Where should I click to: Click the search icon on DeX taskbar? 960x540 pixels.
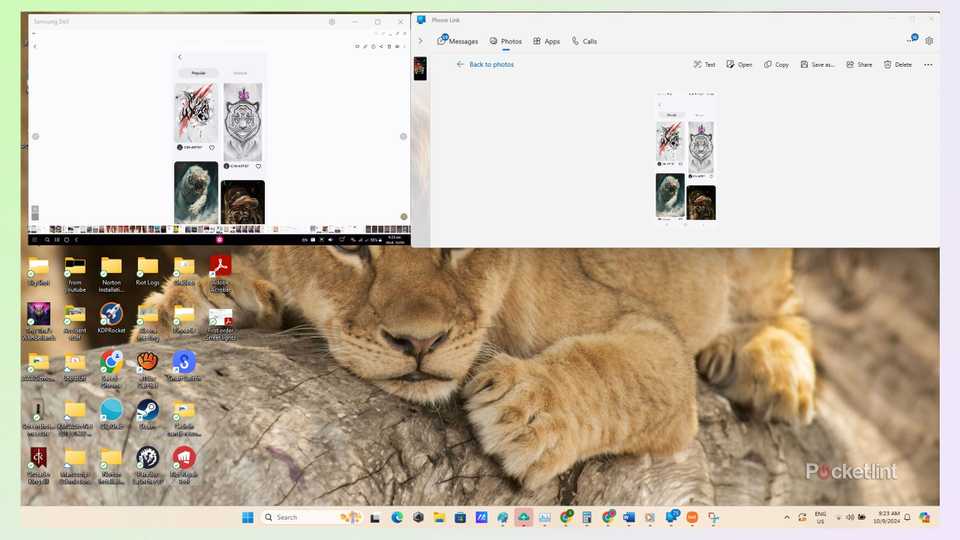47,240
